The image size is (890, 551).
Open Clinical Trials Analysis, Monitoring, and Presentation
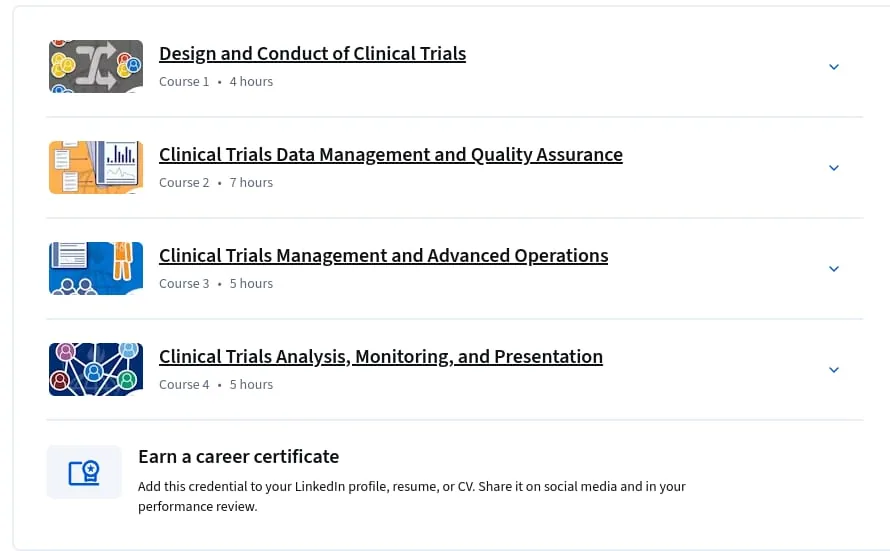381,356
